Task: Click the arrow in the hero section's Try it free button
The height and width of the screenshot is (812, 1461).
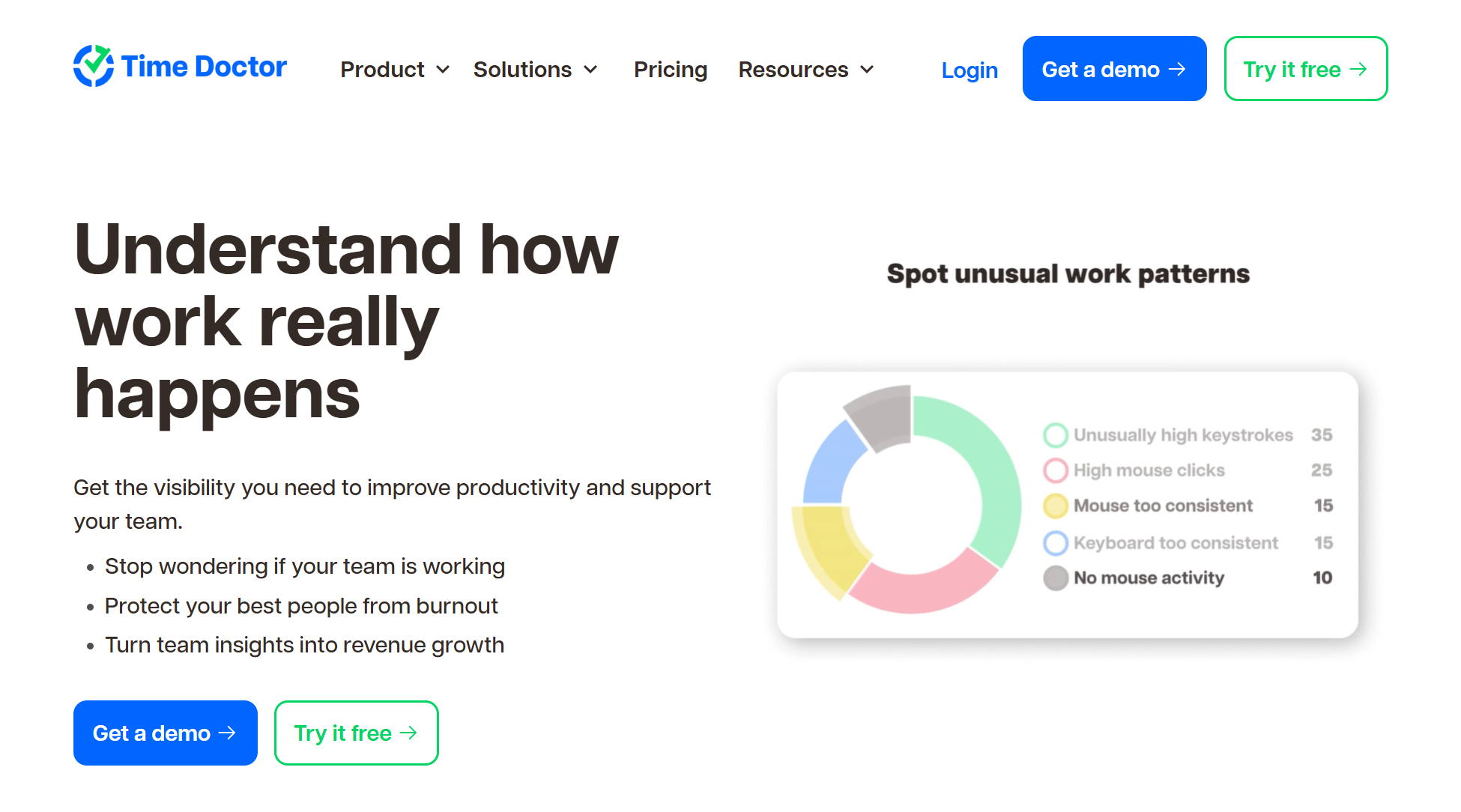Action: (x=408, y=733)
